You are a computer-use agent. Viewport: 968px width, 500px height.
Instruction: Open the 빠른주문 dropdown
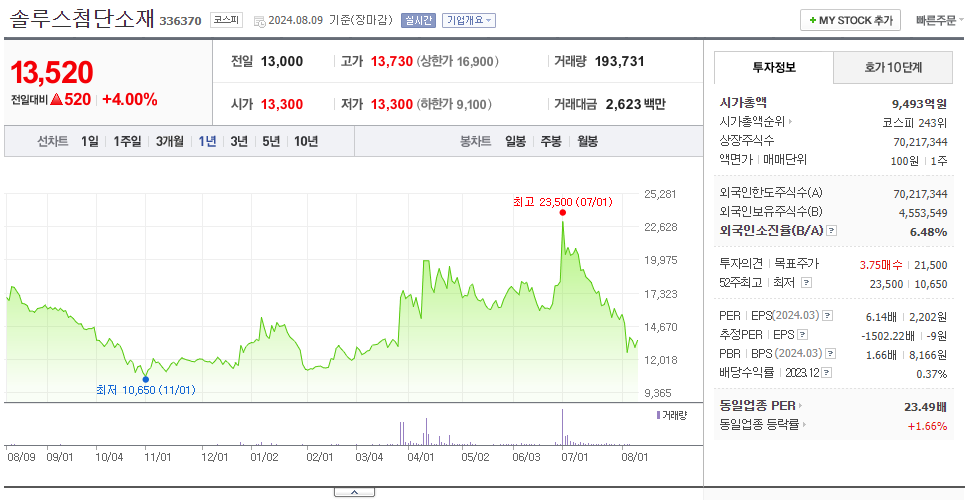[940, 20]
